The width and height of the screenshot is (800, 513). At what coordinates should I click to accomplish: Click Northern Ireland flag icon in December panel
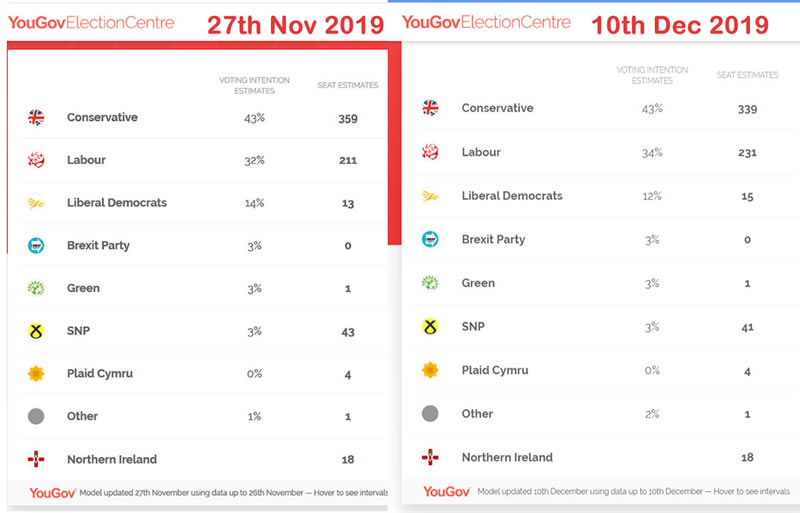(431, 457)
